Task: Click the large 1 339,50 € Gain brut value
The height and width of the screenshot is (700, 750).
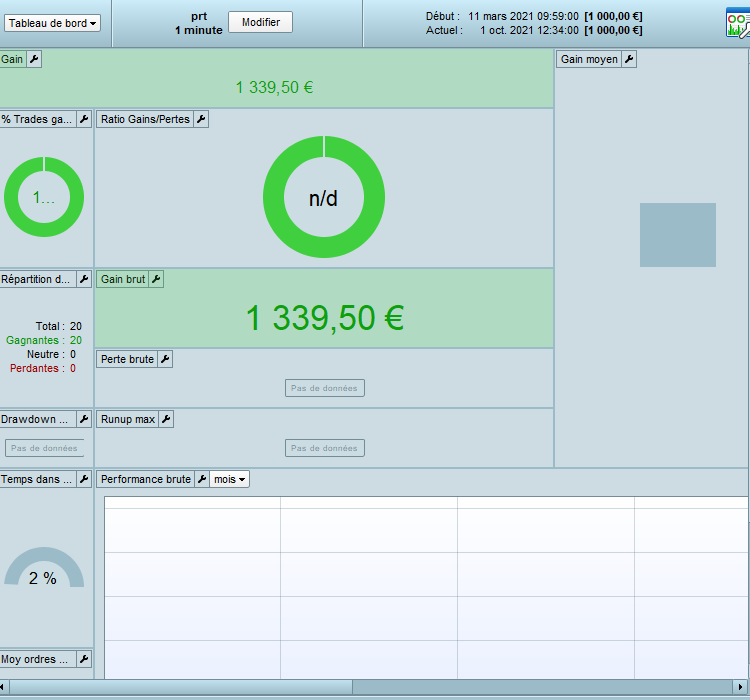Action: pyautogui.click(x=325, y=318)
